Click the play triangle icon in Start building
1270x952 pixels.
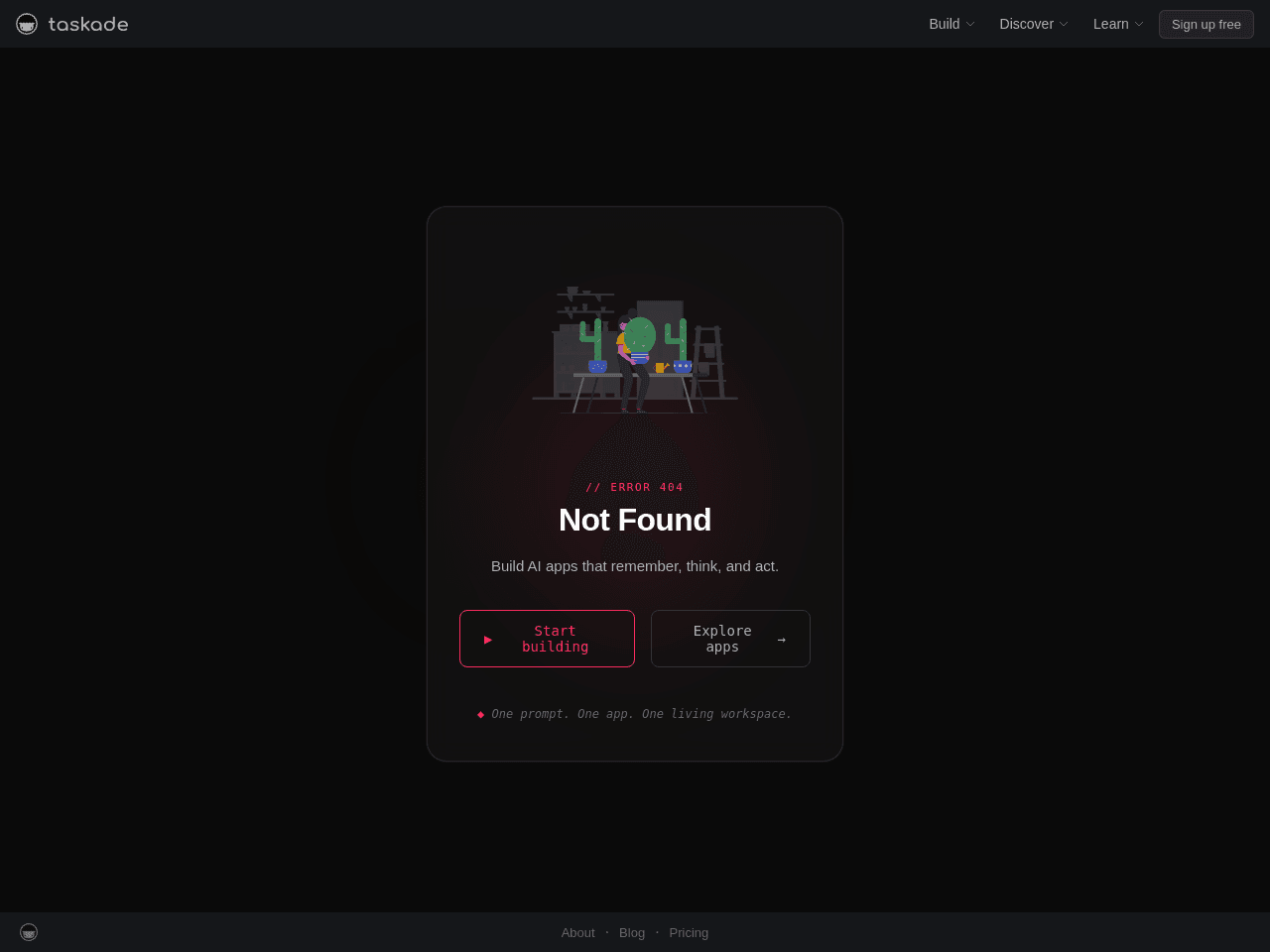coord(488,640)
